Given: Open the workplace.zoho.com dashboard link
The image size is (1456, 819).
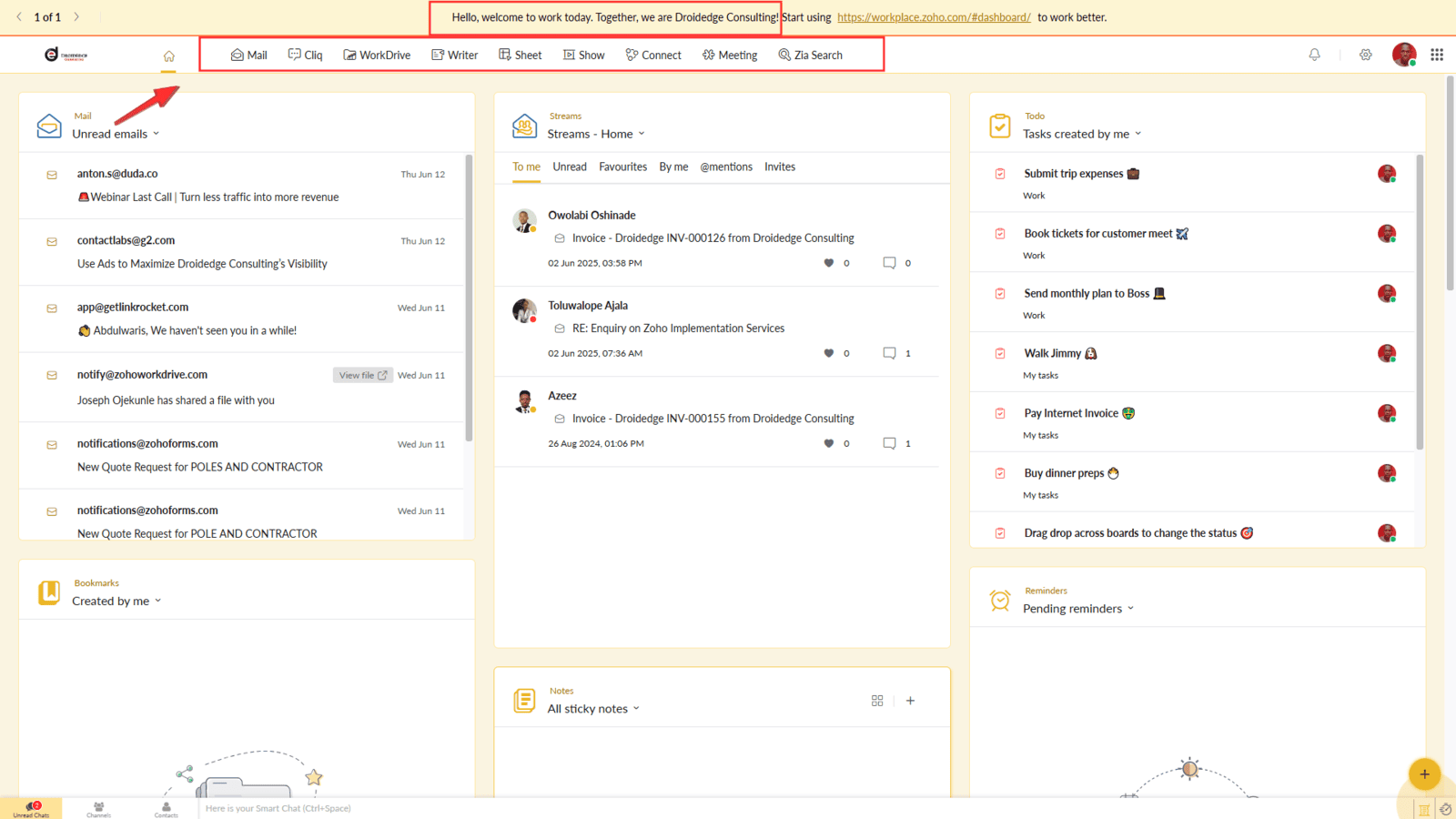Looking at the screenshot, I should (934, 17).
